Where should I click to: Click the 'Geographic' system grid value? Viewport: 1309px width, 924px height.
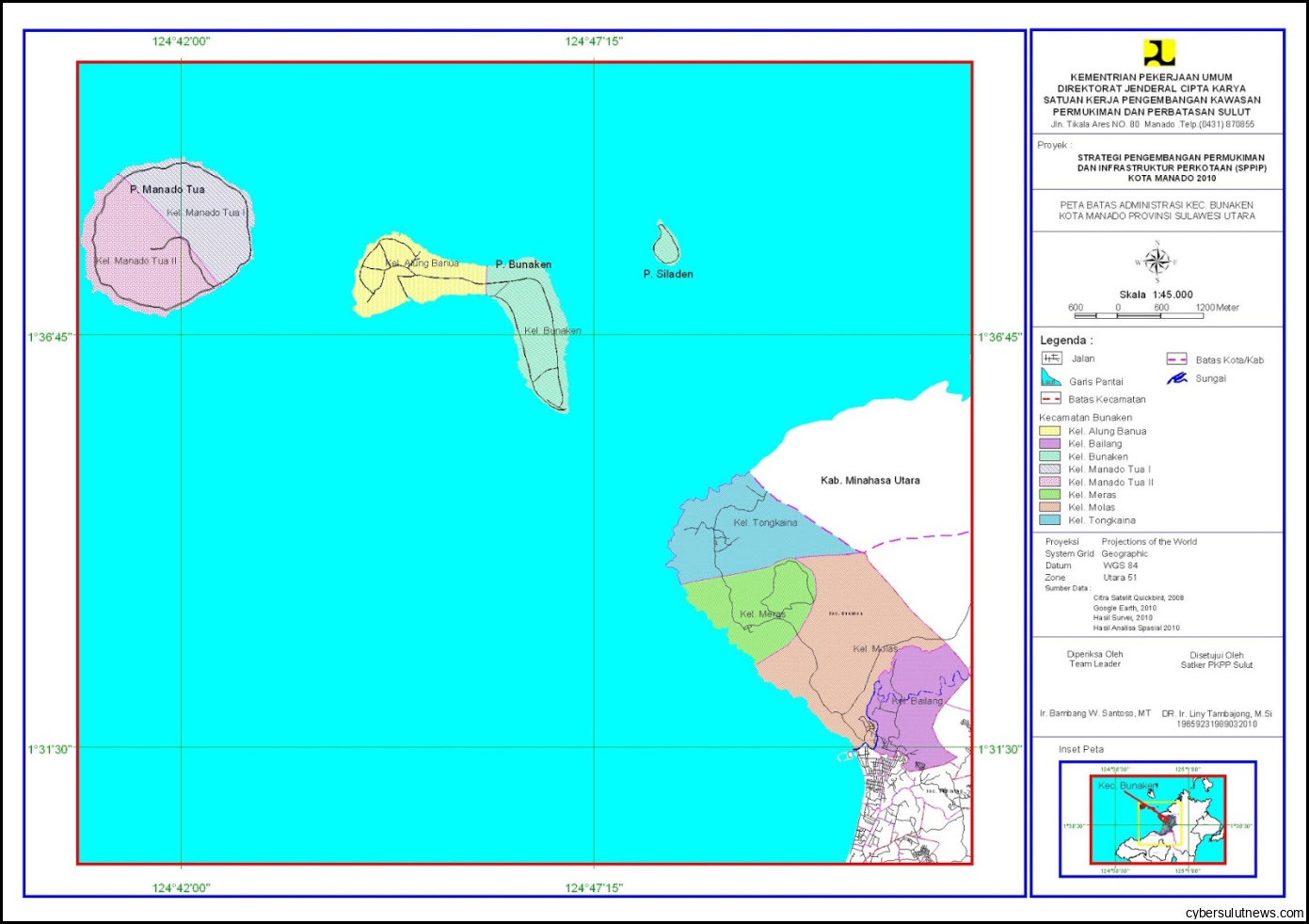[1125, 553]
